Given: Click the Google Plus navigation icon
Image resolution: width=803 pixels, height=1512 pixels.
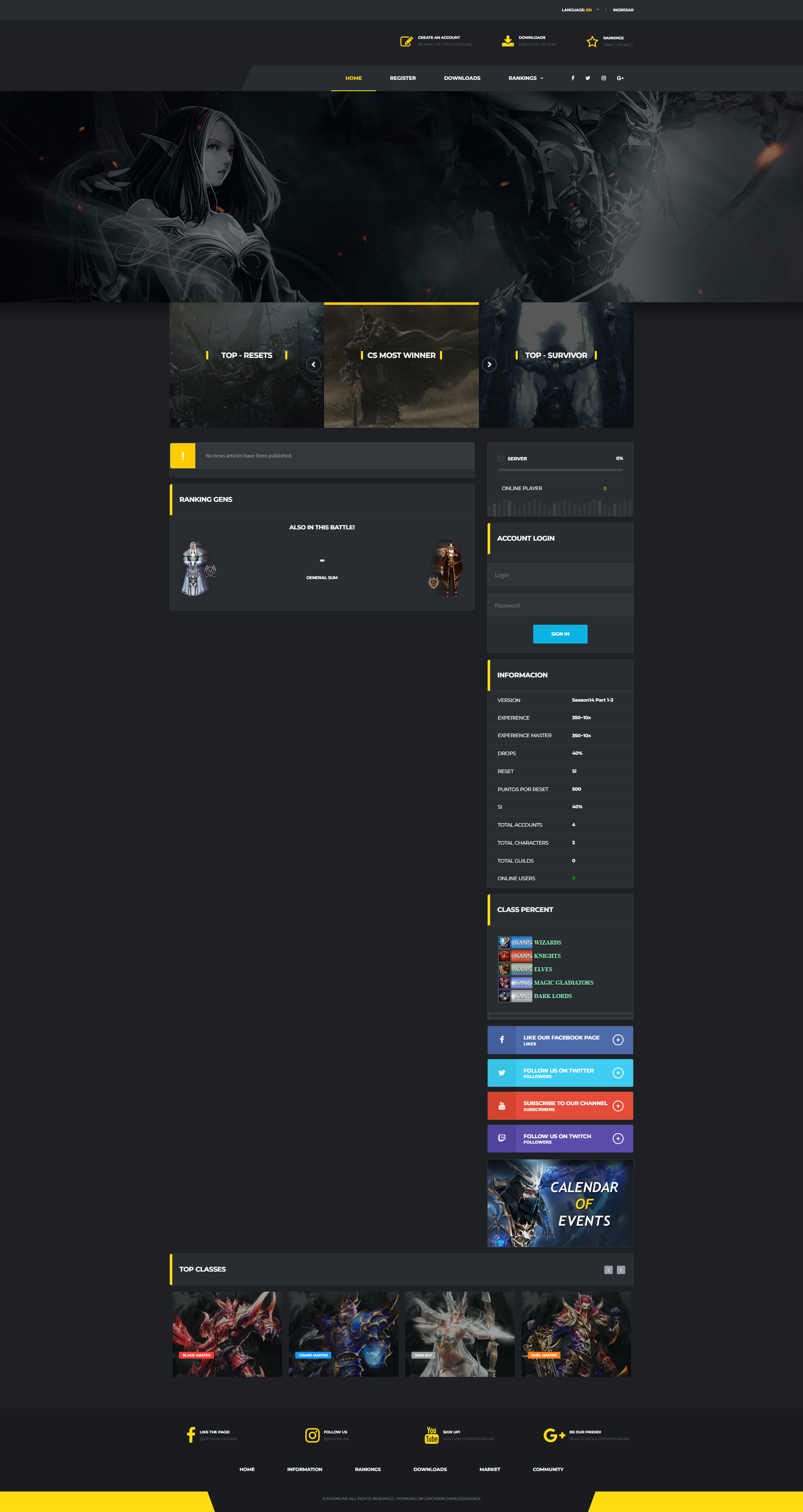Looking at the screenshot, I should click(x=620, y=78).
